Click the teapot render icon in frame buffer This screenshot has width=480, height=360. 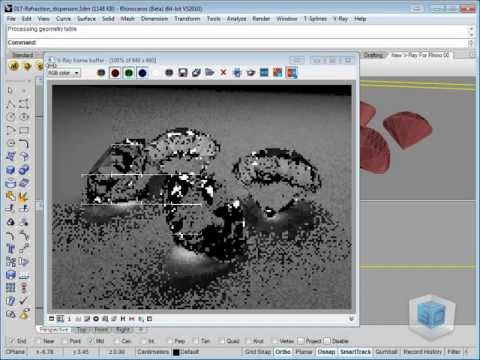pyautogui.click(x=251, y=73)
